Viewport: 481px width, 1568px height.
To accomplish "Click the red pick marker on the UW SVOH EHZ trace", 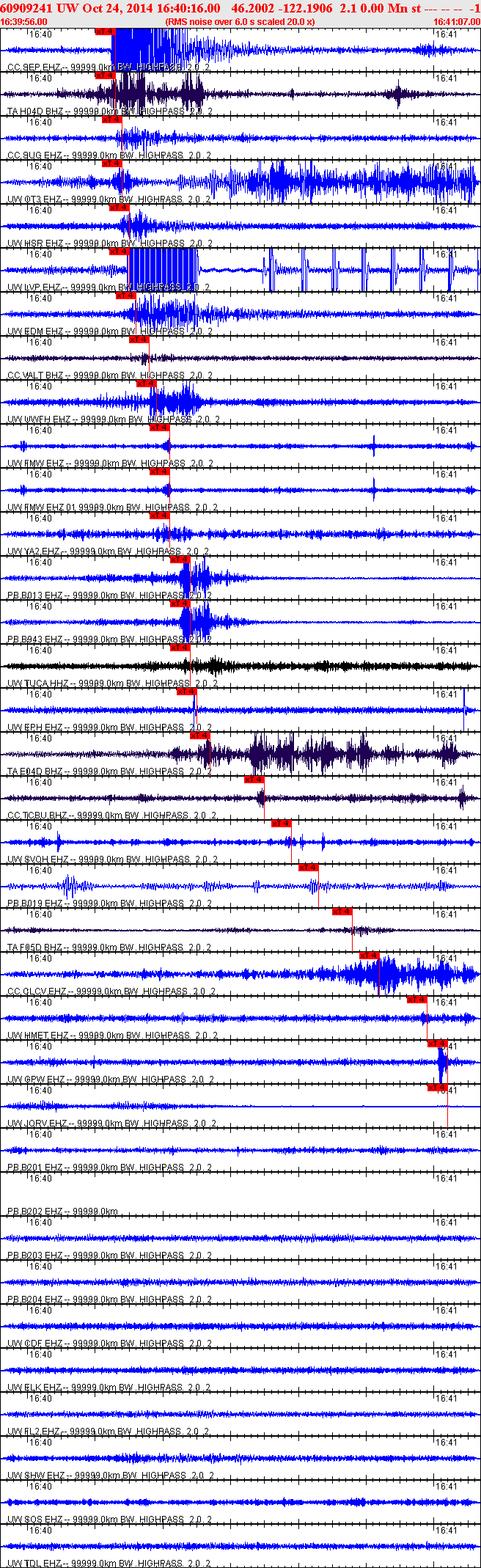I will (282, 824).
